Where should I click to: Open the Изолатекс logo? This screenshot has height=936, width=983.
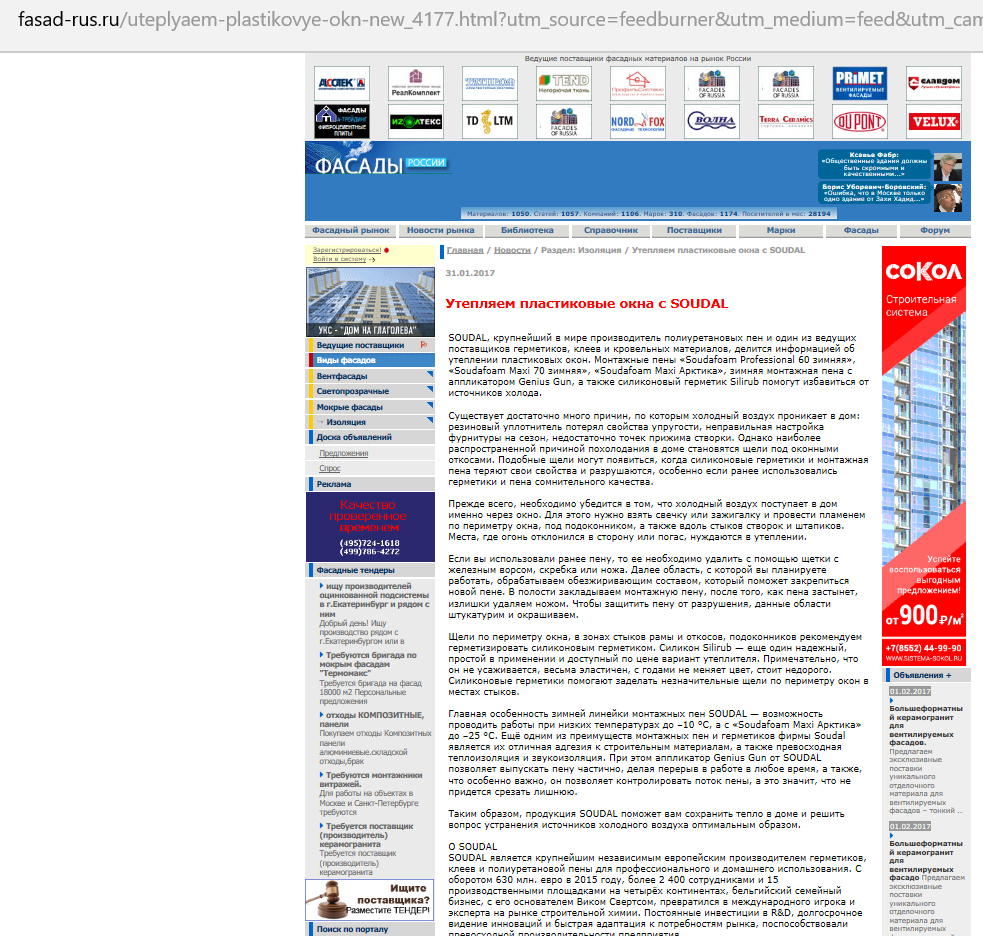416,121
